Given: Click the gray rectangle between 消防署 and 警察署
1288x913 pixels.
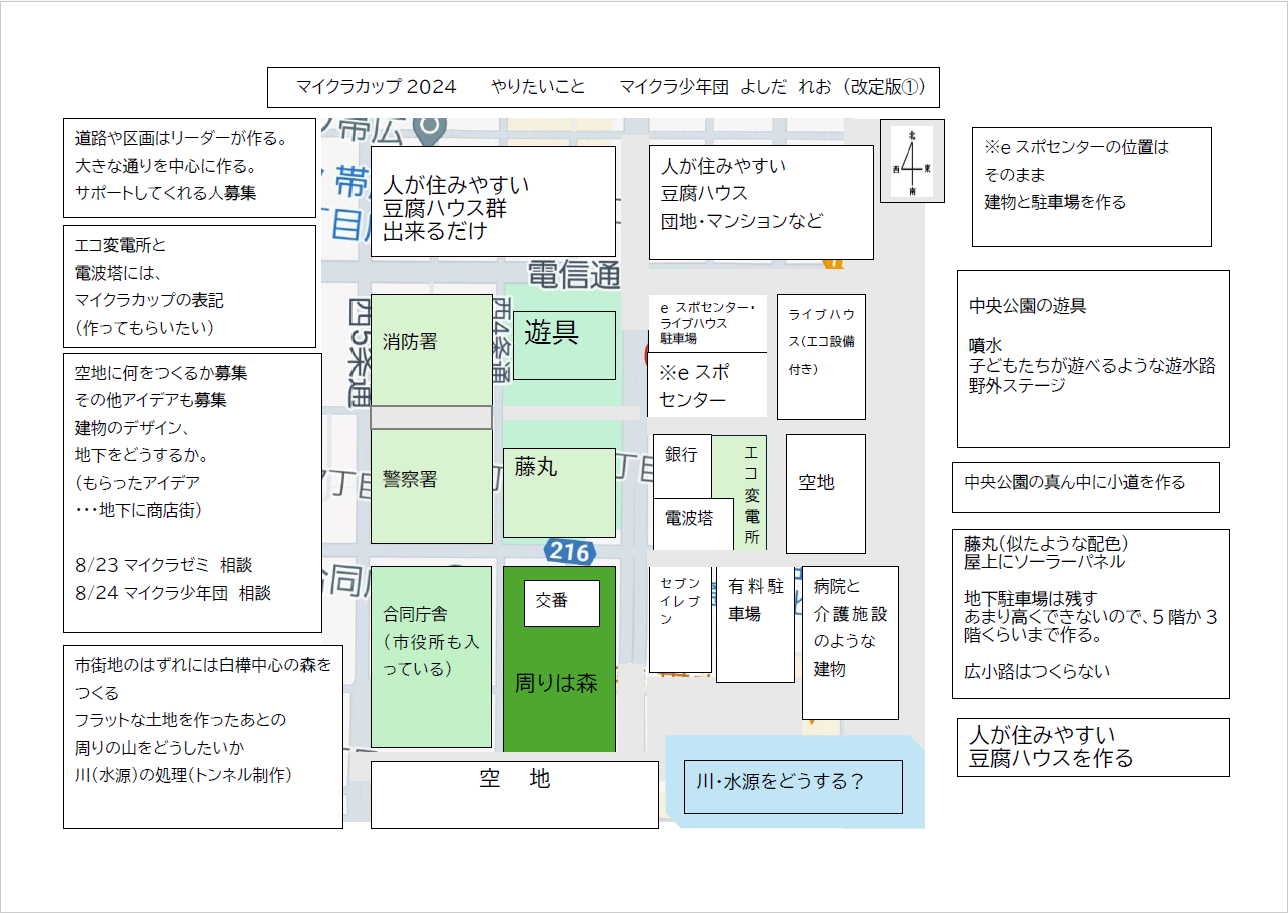Looking at the screenshot, I should tap(431, 418).
